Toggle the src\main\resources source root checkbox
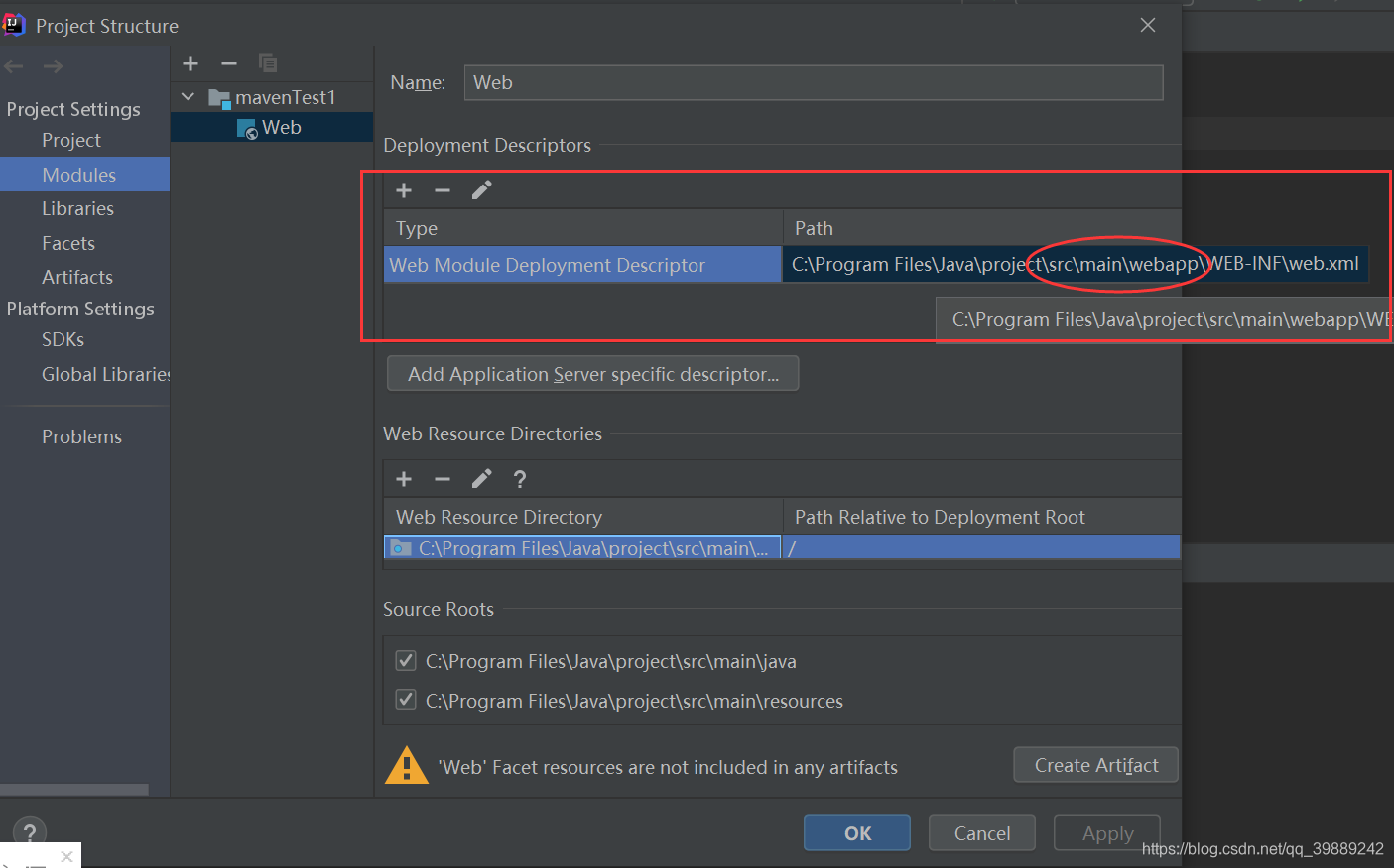1394x868 pixels. [x=406, y=700]
